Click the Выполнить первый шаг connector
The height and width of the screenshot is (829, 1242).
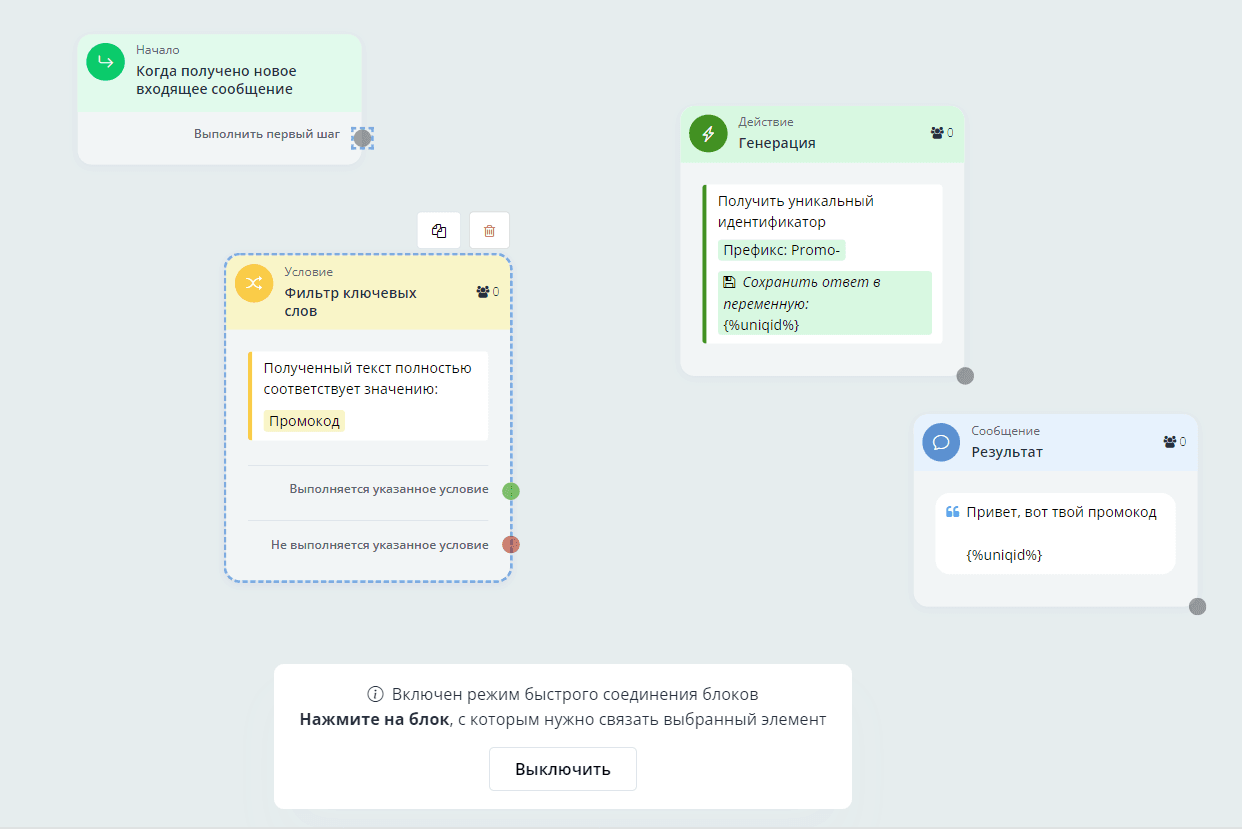tap(362, 138)
